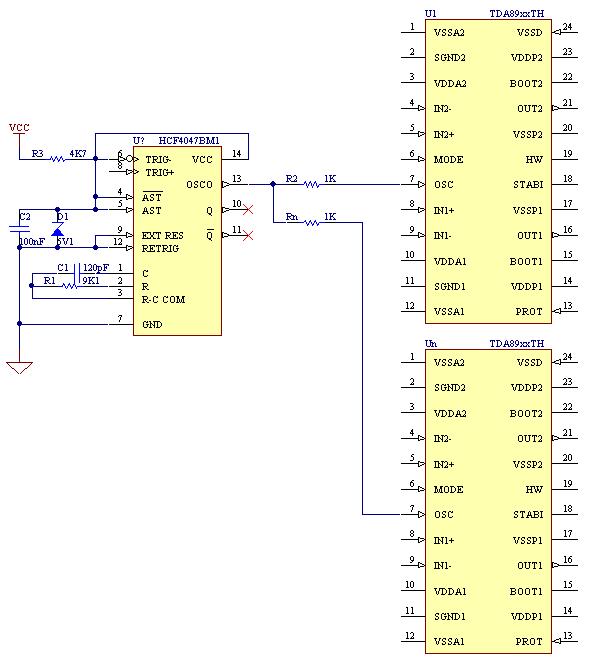The width and height of the screenshot is (597, 660).
Task: Click the VSSA1 pin on Un
Action: (x=449, y=642)
